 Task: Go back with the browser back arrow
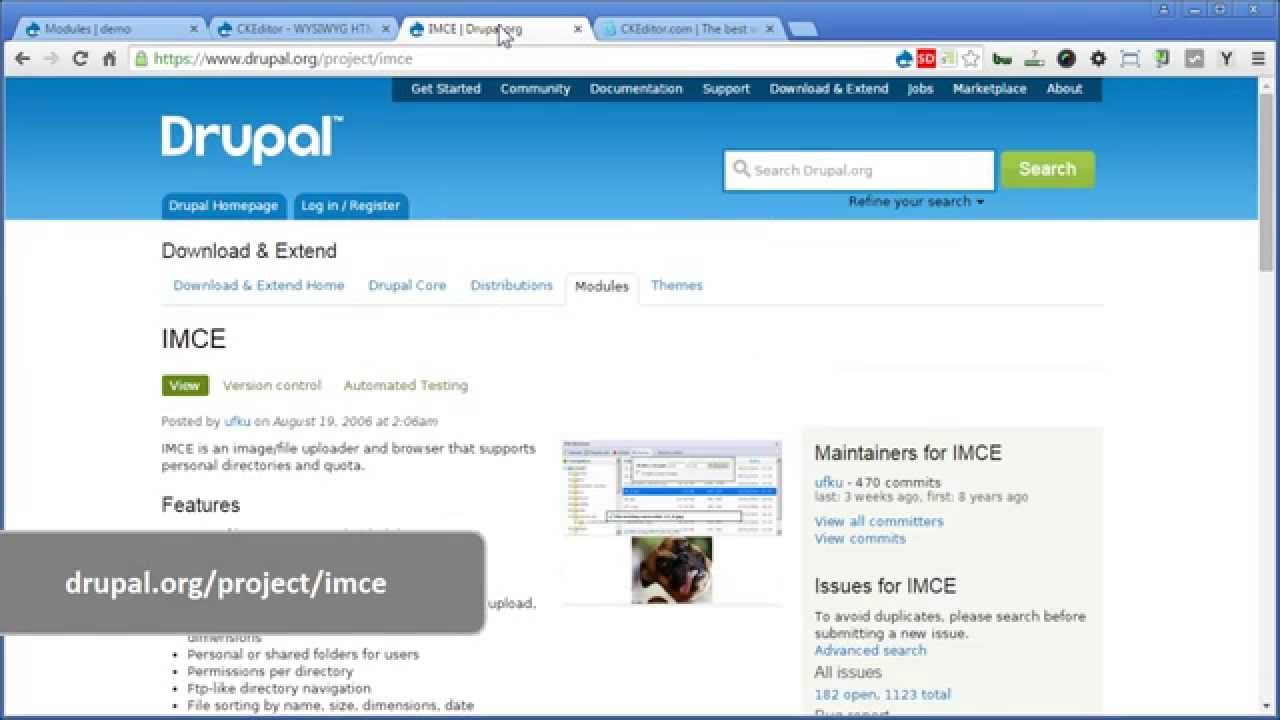[x=23, y=59]
